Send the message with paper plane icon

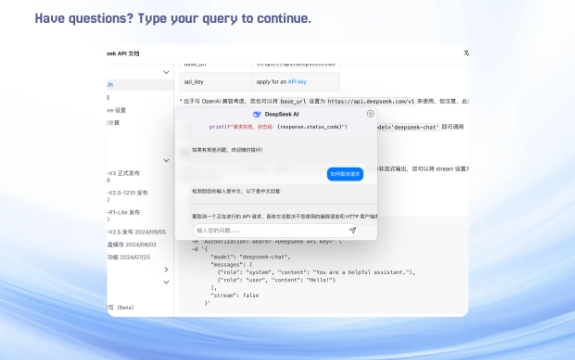click(352, 230)
